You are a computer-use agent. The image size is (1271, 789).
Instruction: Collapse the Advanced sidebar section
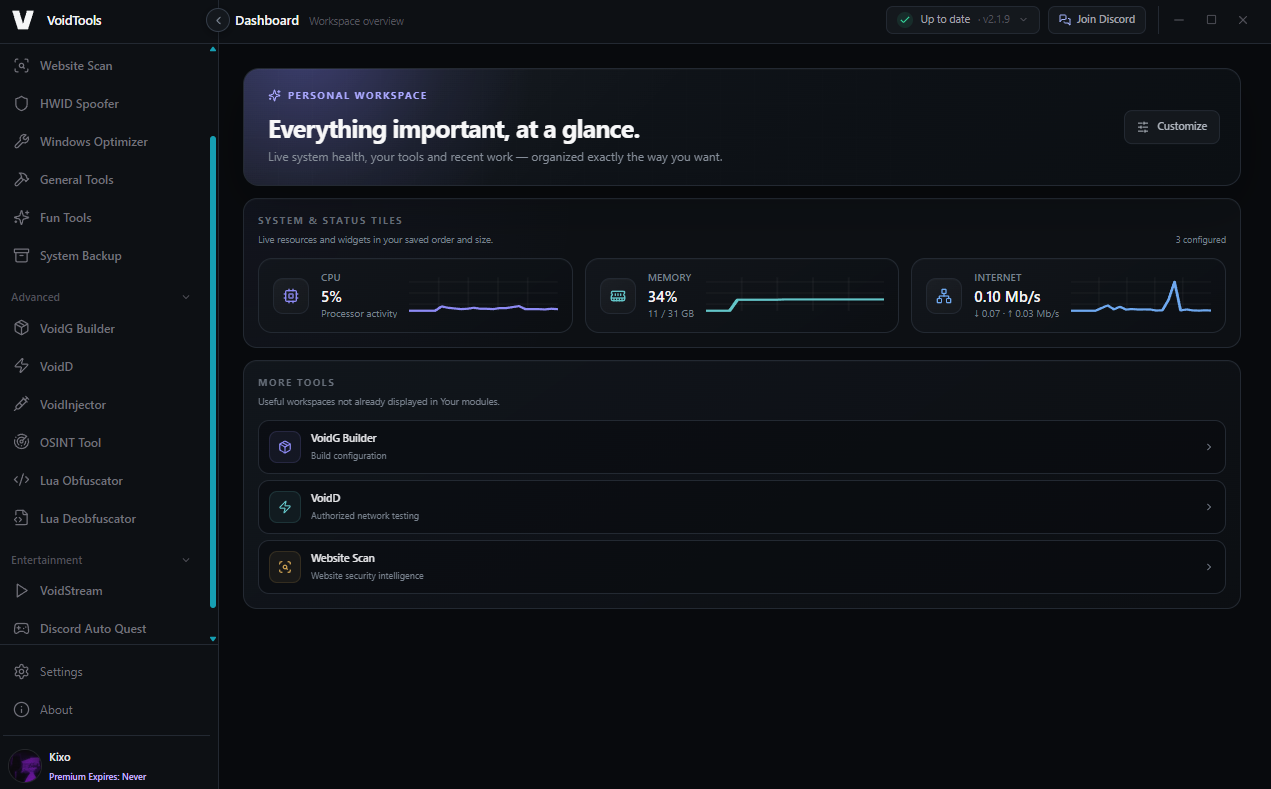(x=186, y=297)
